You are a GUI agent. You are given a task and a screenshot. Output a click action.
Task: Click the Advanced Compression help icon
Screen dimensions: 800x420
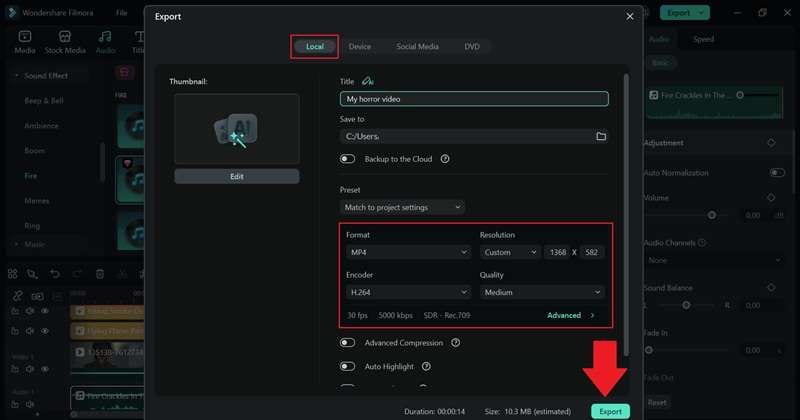coord(456,343)
